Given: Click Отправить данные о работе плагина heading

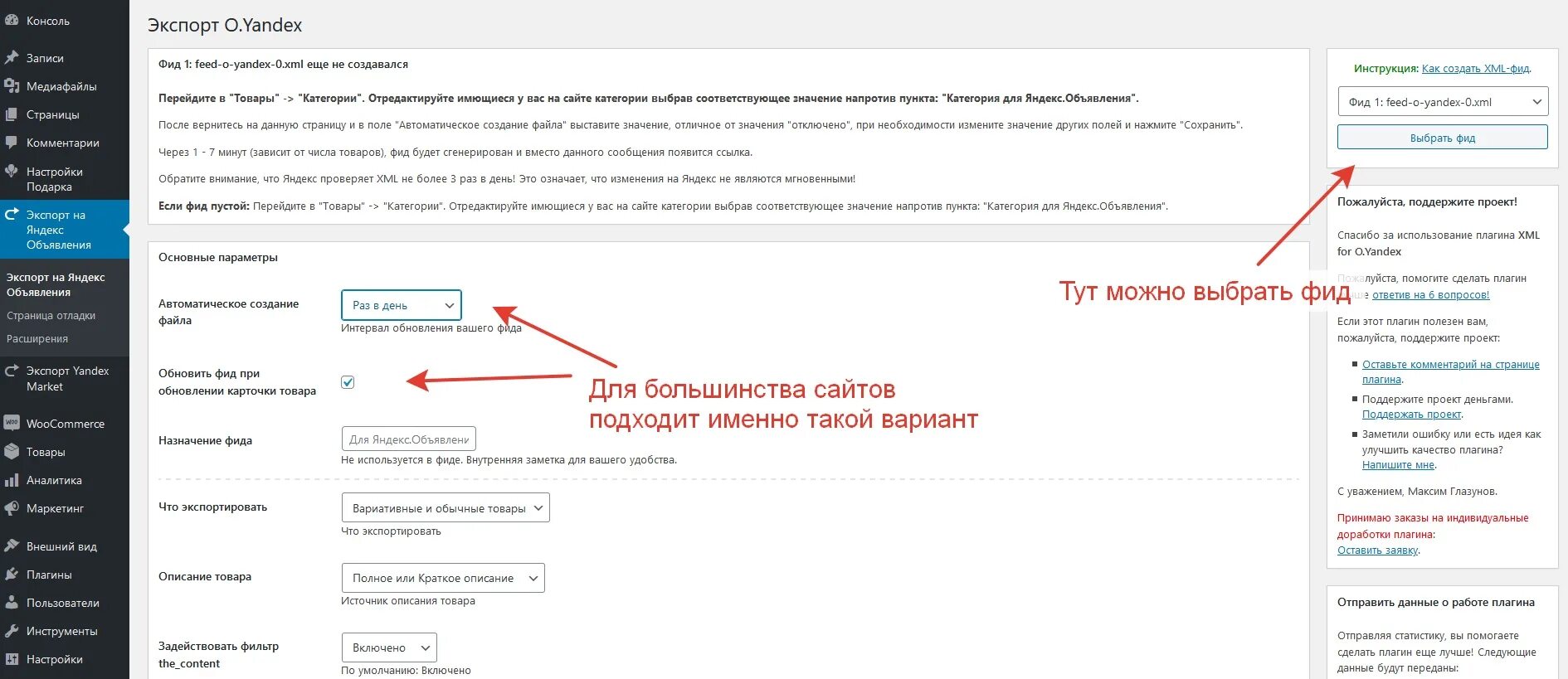Looking at the screenshot, I should pos(1436,603).
